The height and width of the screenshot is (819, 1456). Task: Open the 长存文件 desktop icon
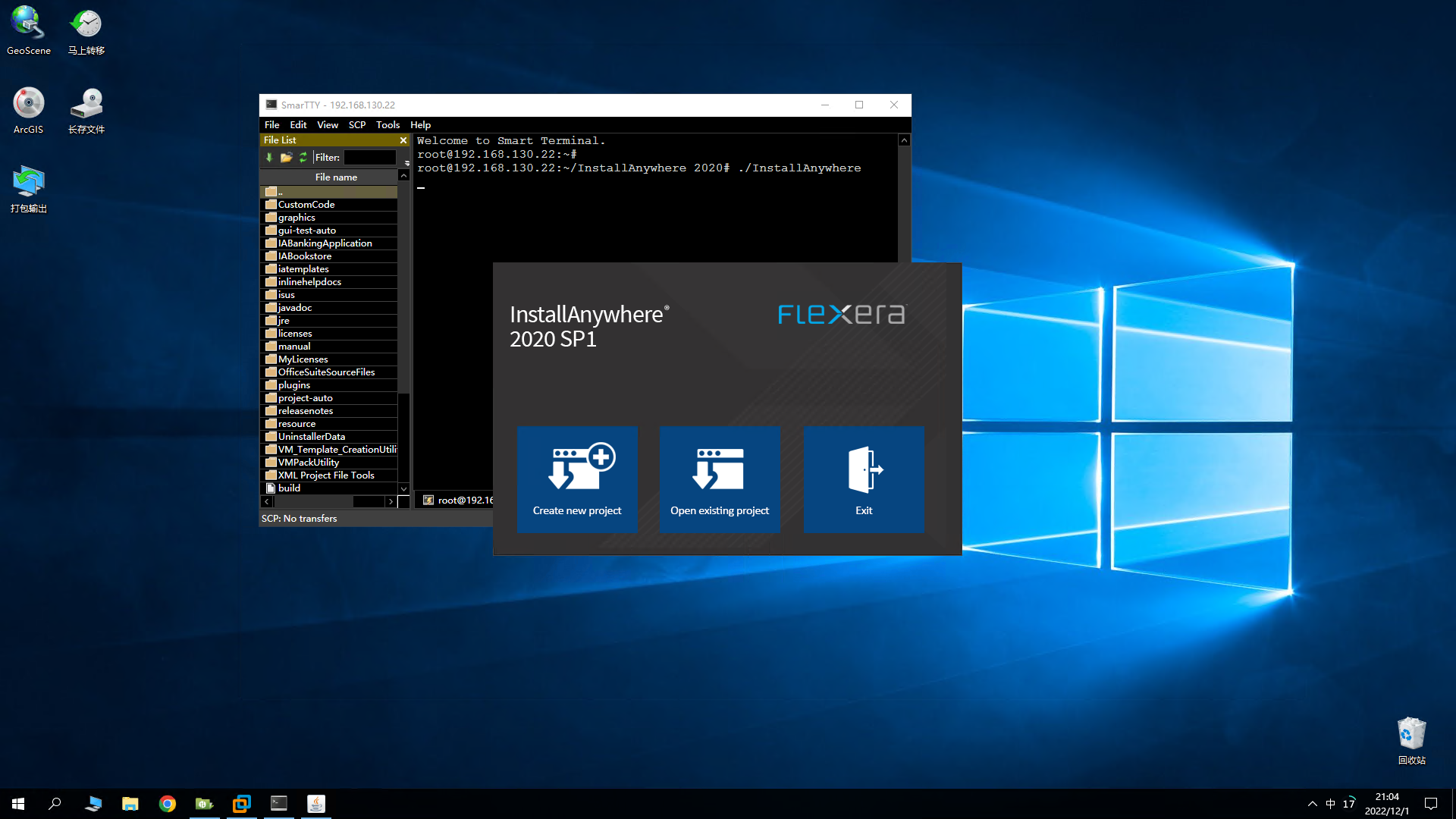(86, 110)
